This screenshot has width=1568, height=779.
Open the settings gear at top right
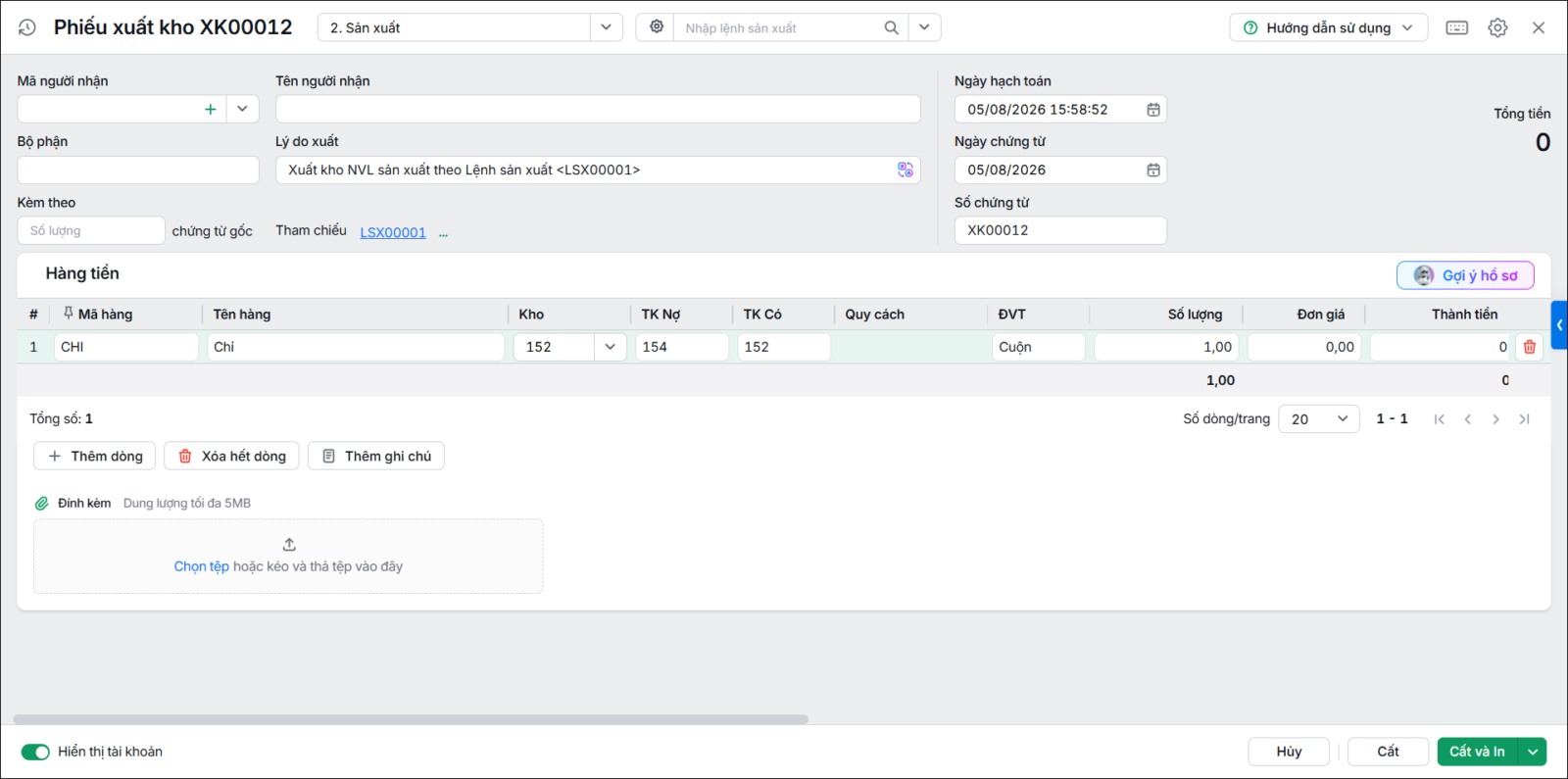click(x=1497, y=27)
